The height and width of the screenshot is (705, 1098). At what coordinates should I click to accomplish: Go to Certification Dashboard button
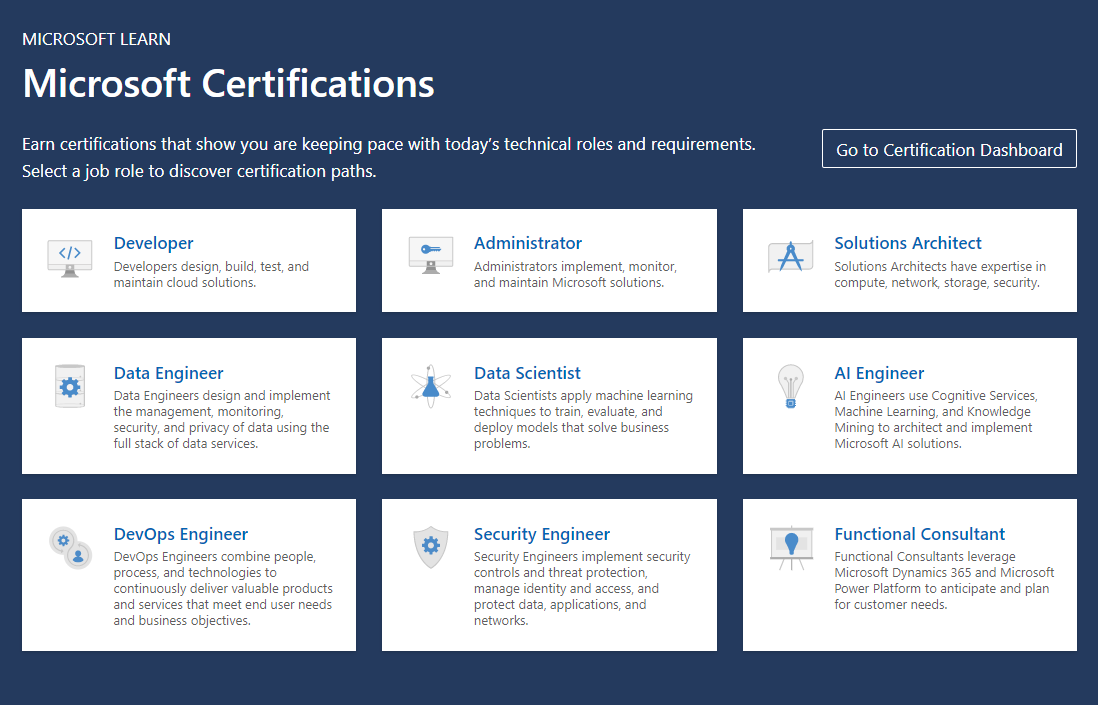(x=949, y=149)
